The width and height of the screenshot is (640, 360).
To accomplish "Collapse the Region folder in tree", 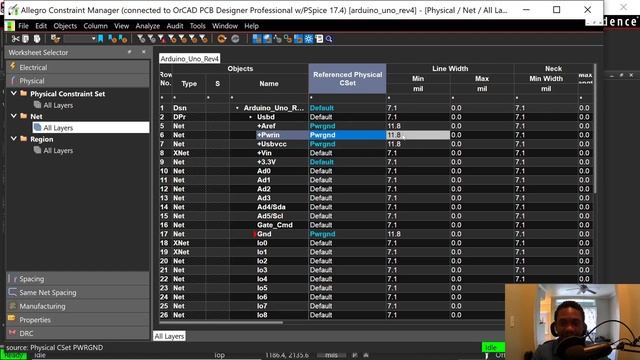I will (13, 139).
